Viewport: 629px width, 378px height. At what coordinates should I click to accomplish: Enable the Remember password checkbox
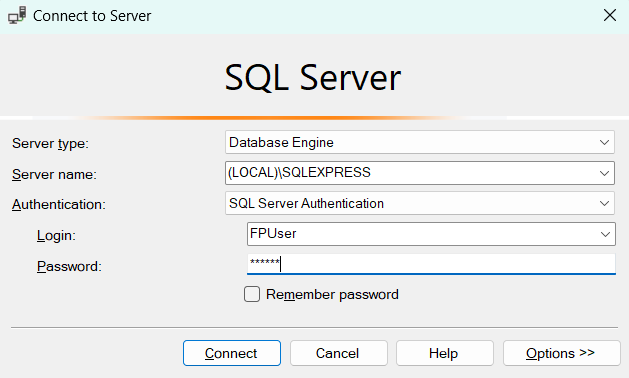tap(252, 294)
